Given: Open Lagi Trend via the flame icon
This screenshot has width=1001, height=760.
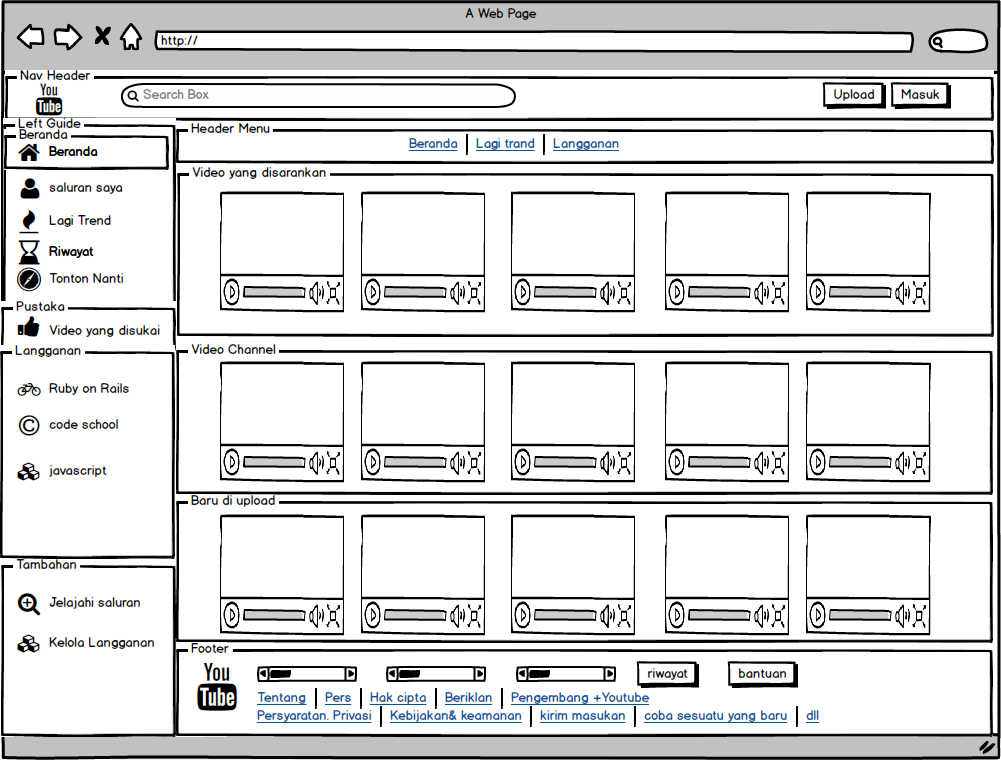Looking at the screenshot, I should 29,220.
